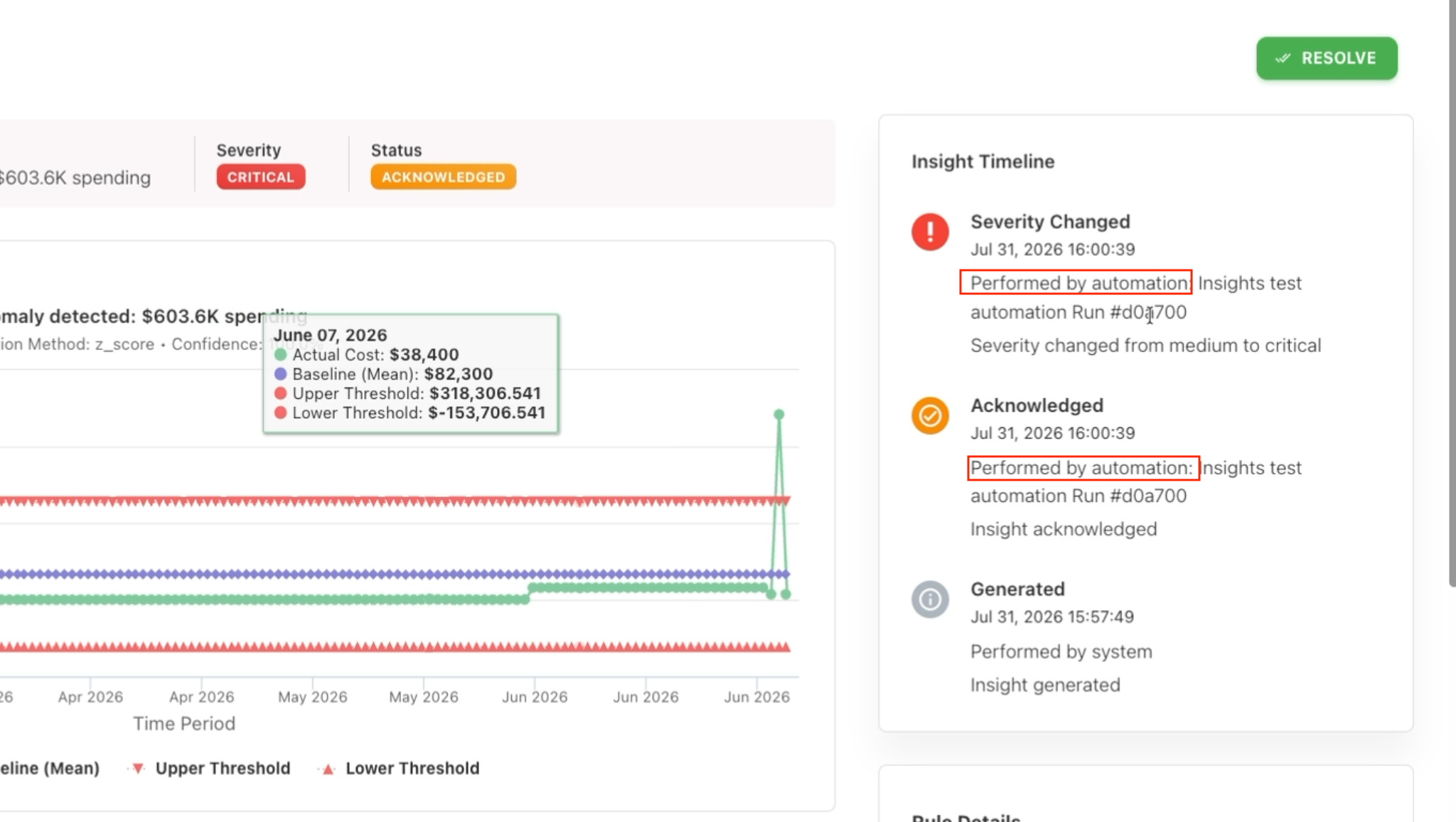
Task: Click the orange Acknowledged checkmark icon
Action: pyautogui.click(x=930, y=415)
